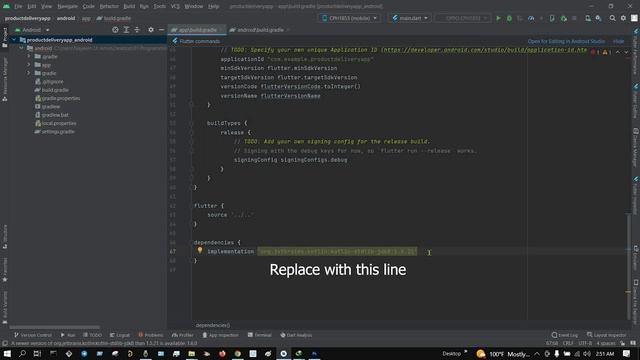Image resolution: width=640 pixels, height=360 pixels.
Task: Click the UTF-8 encoding status bar entry
Action: [x=585, y=343]
